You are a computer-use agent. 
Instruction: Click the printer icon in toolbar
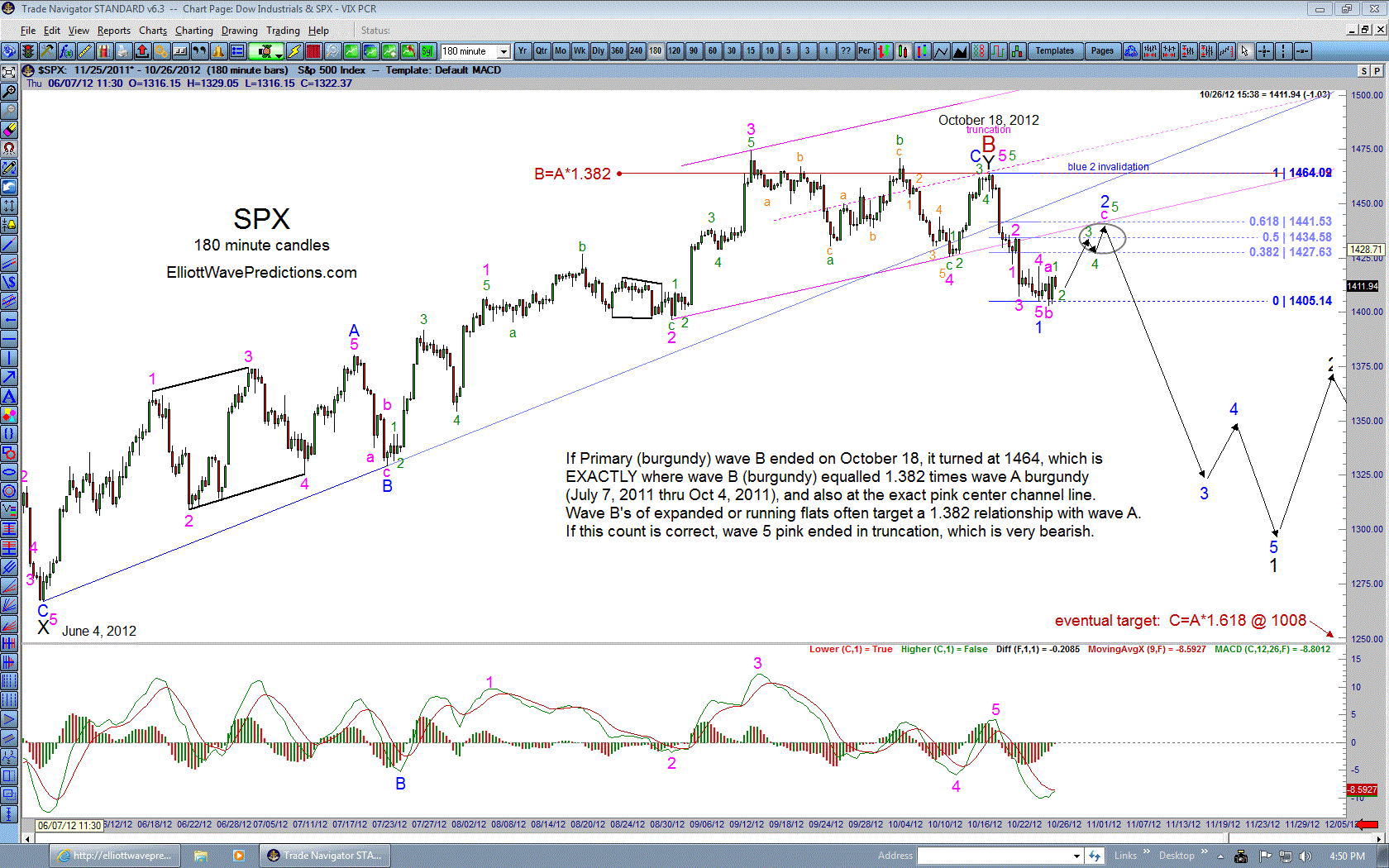(122, 51)
